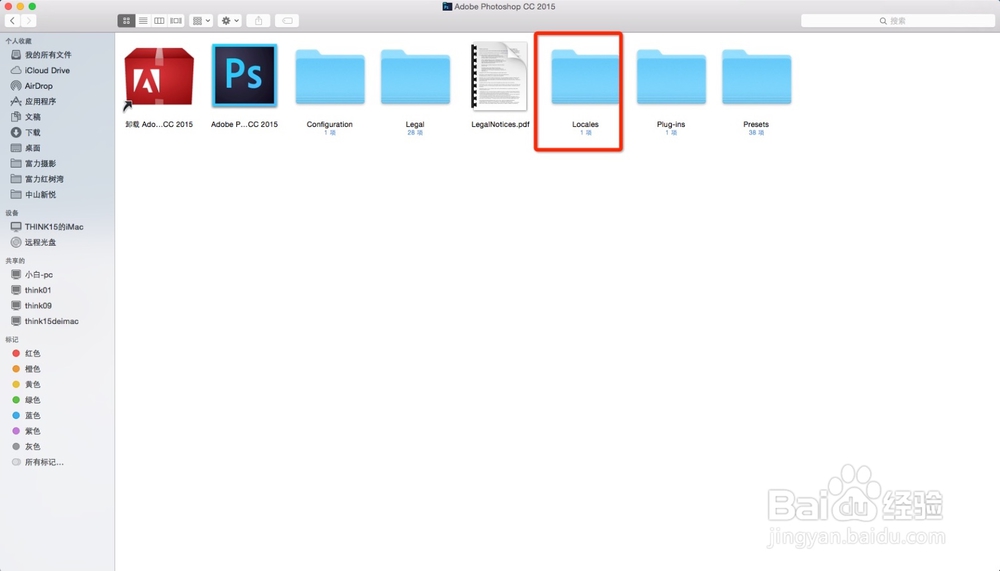Screen dimensions: 1000x571
Task: Click the purple 紫色 tag
Action: (x=32, y=431)
